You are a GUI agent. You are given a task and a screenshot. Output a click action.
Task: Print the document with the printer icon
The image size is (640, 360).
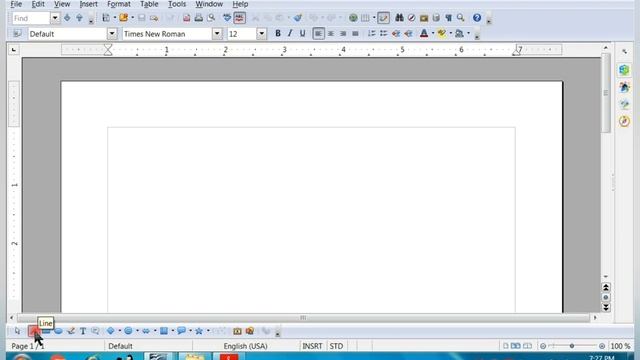click(x=199, y=18)
